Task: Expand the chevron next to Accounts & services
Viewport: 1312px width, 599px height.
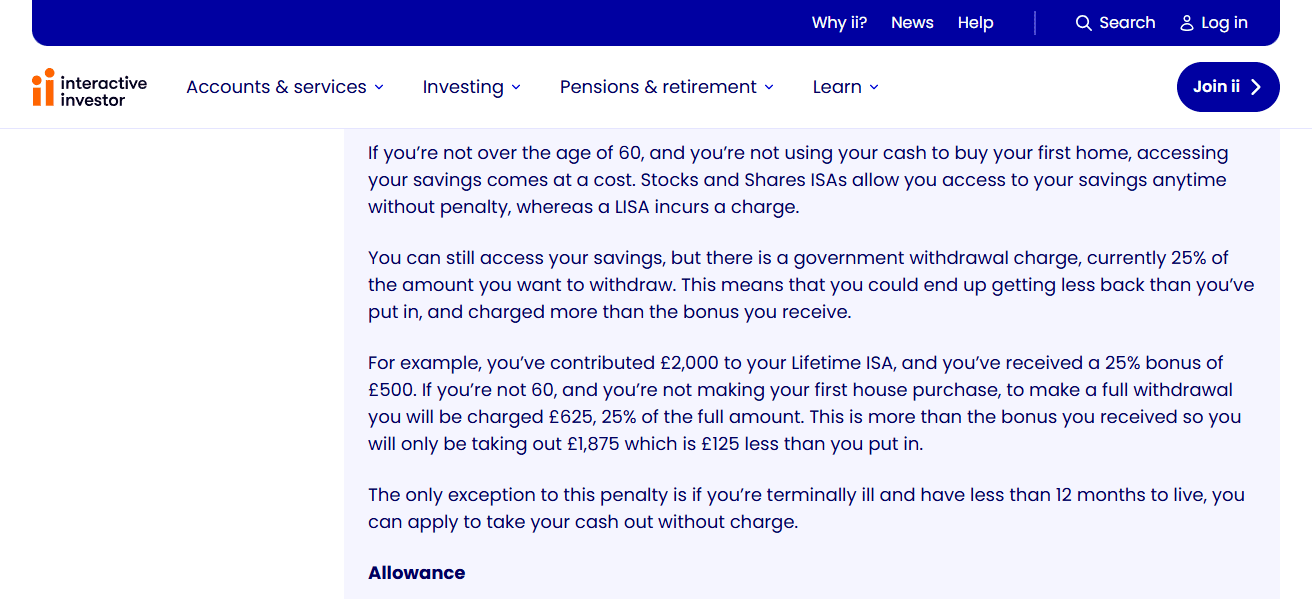Action: (379, 88)
